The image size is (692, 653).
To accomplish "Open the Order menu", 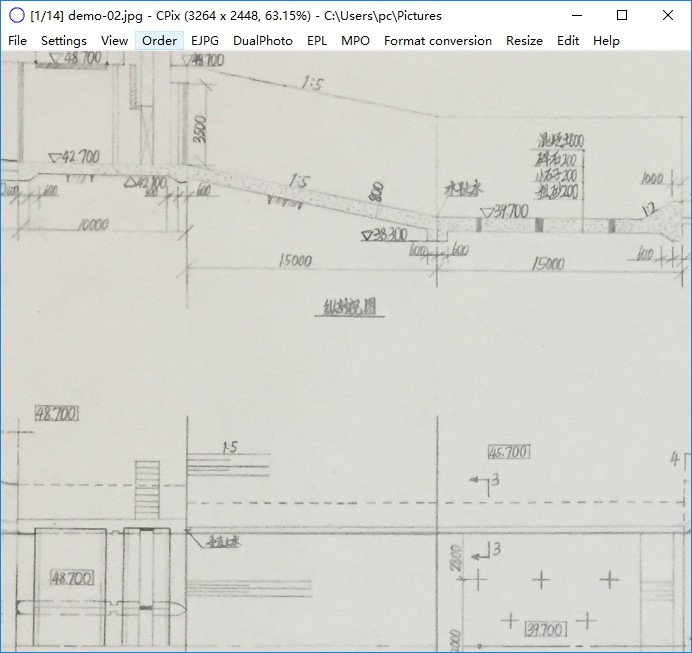I will coord(159,41).
